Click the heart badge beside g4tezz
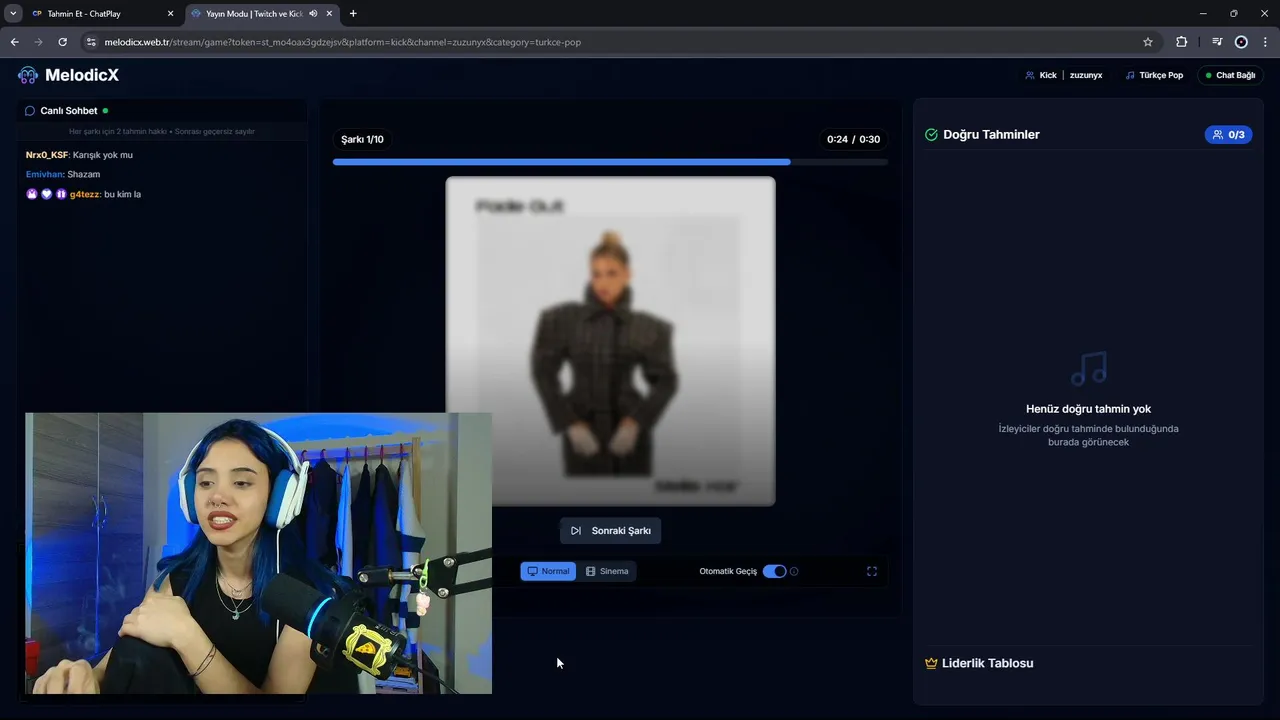Viewport: 1280px width, 720px height. pyautogui.click(x=46, y=194)
